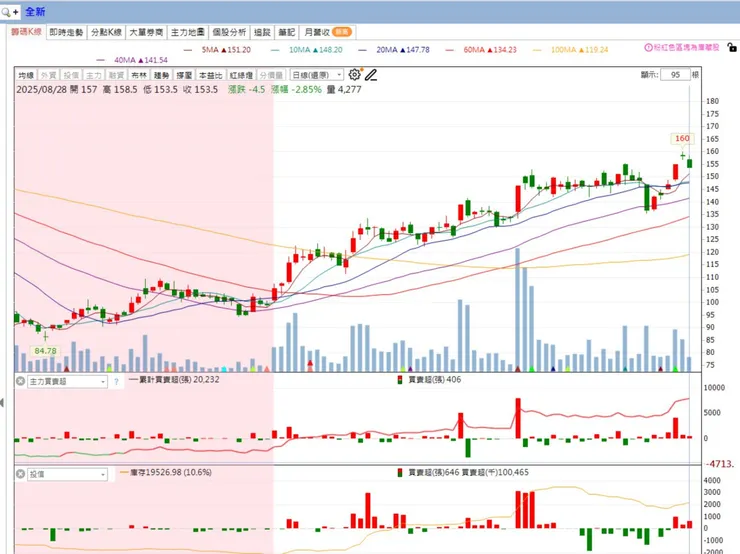Click the 160 high price label
740x554 pixels.
[682, 138]
